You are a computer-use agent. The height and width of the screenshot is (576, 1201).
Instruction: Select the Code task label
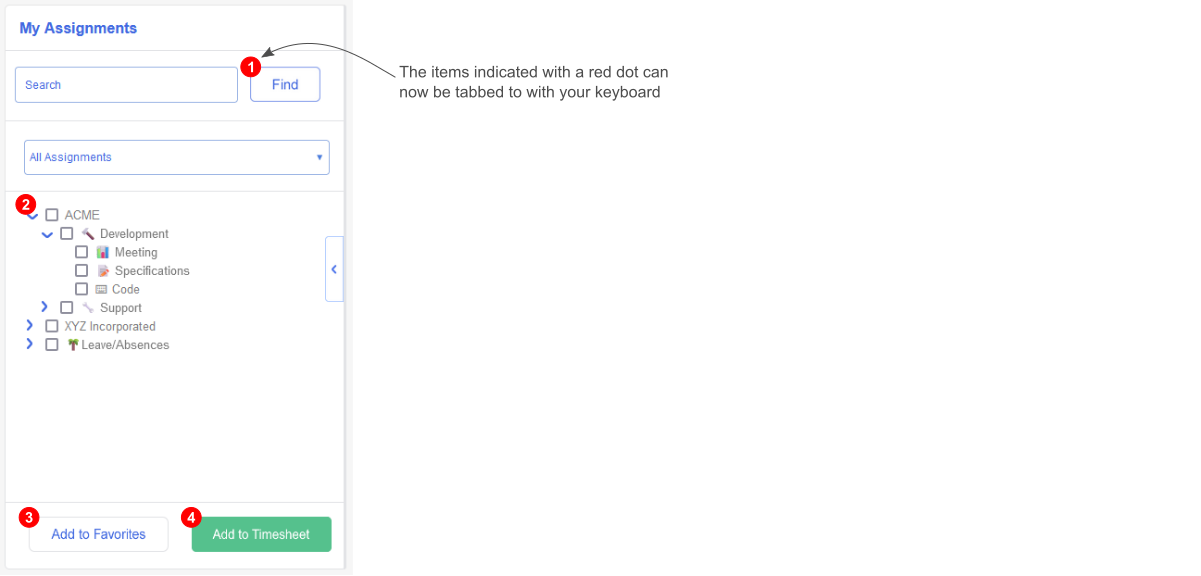pos(126,290)
